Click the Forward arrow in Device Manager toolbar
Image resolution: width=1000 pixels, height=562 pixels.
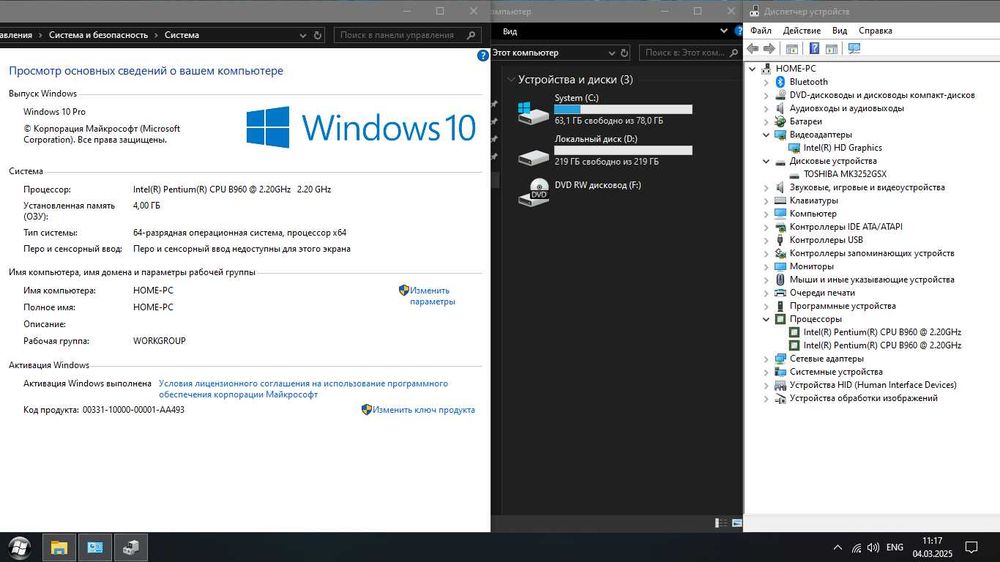coord(769,48)
